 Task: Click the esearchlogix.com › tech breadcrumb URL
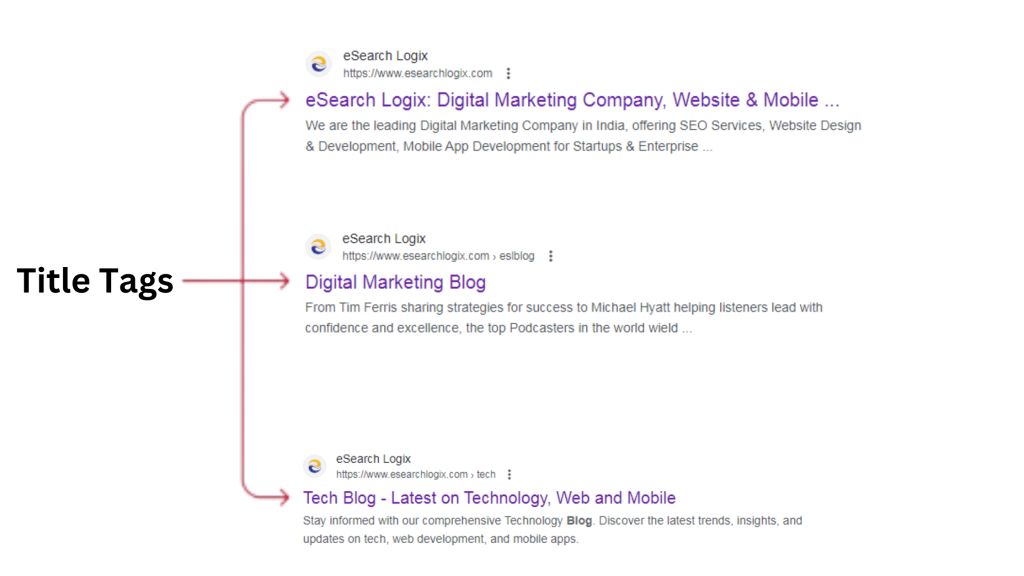pyautogui.click(x=415, y=474)
